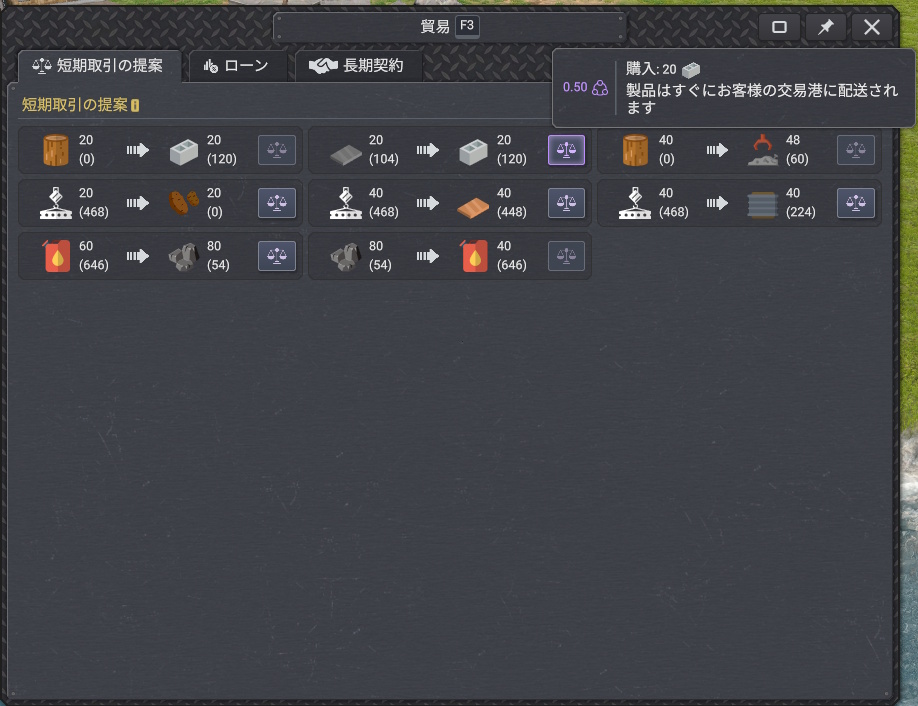Maximize the trade window

[780, 27]
